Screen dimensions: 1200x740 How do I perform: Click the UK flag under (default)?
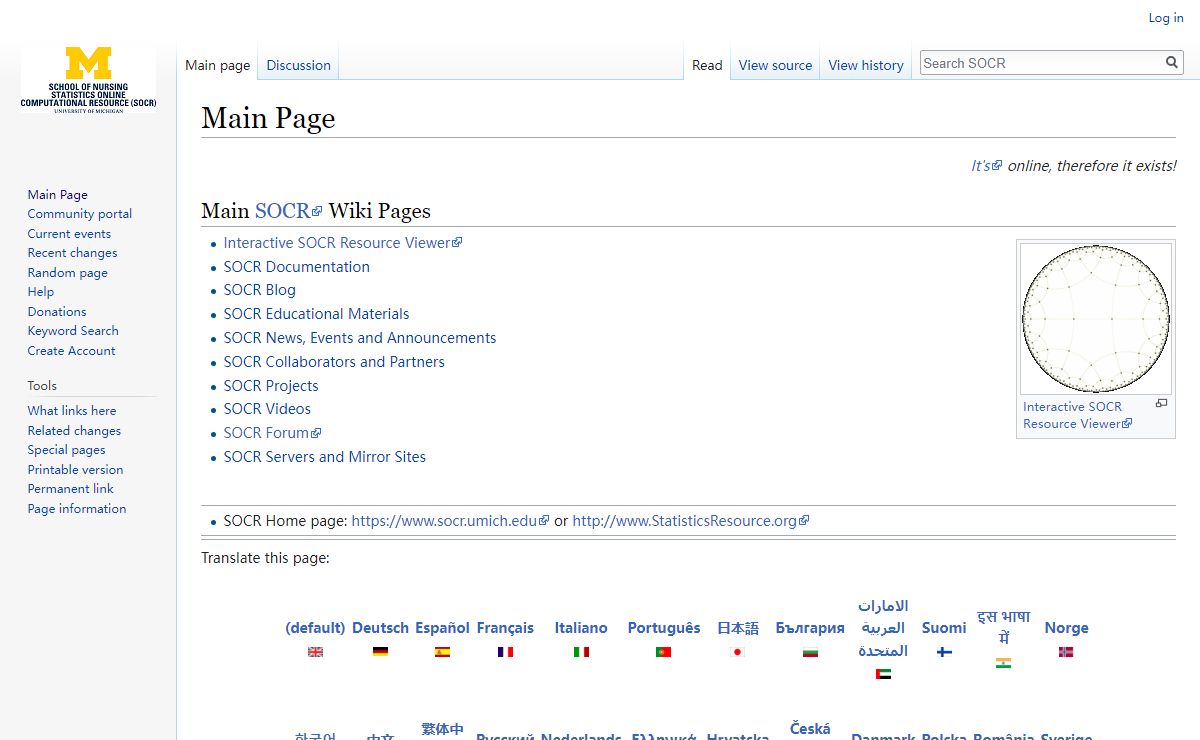point(315,652)
